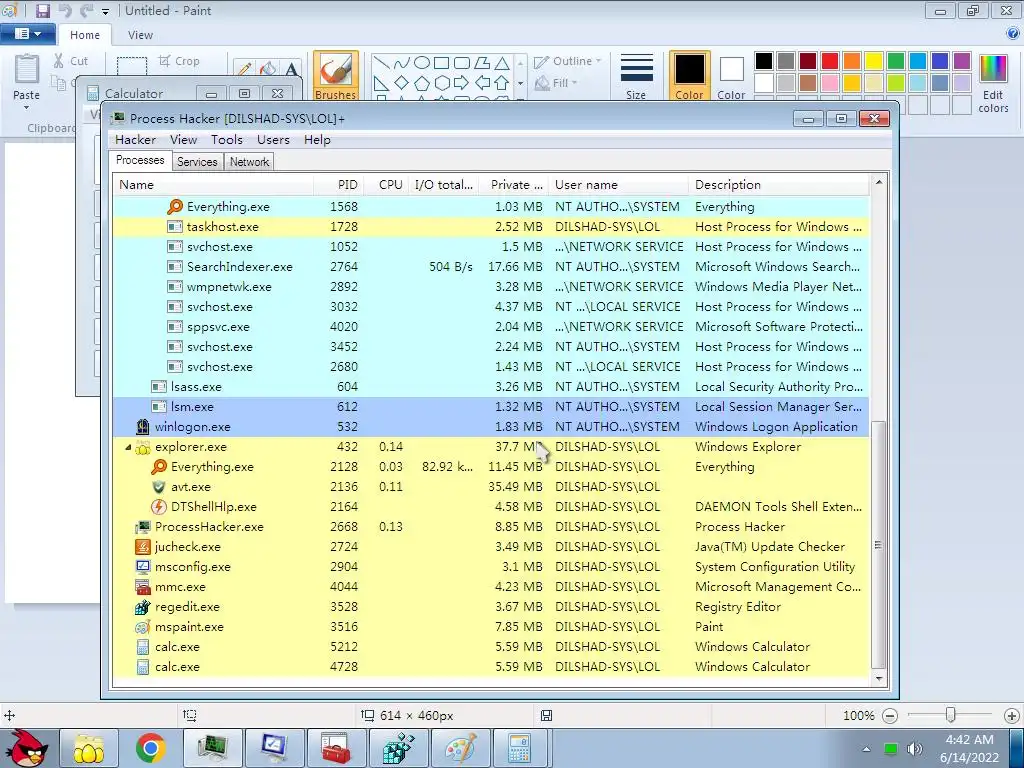This screenshot has height=768, width=1024.
Task: Select the Color 1 black box
Action: coord(690,76)
